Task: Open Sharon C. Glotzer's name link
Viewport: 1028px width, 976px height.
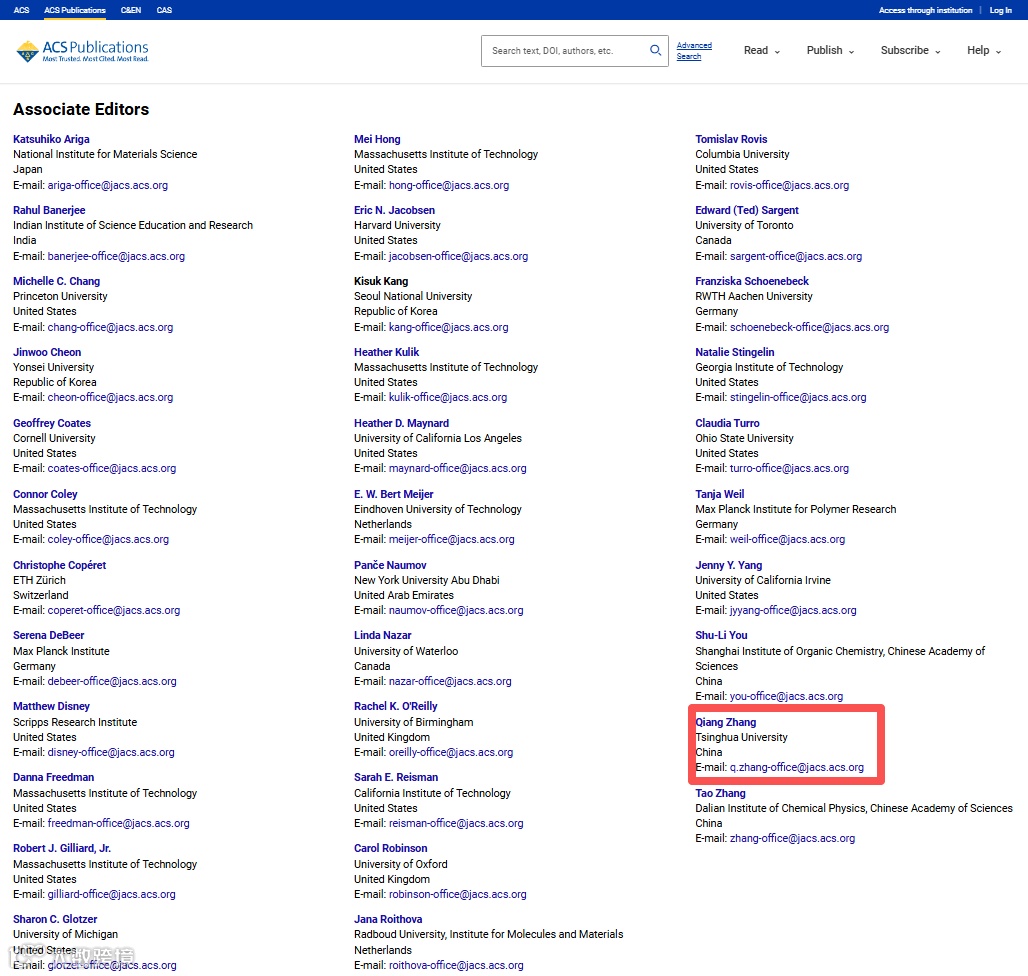Action: point(55,919)
